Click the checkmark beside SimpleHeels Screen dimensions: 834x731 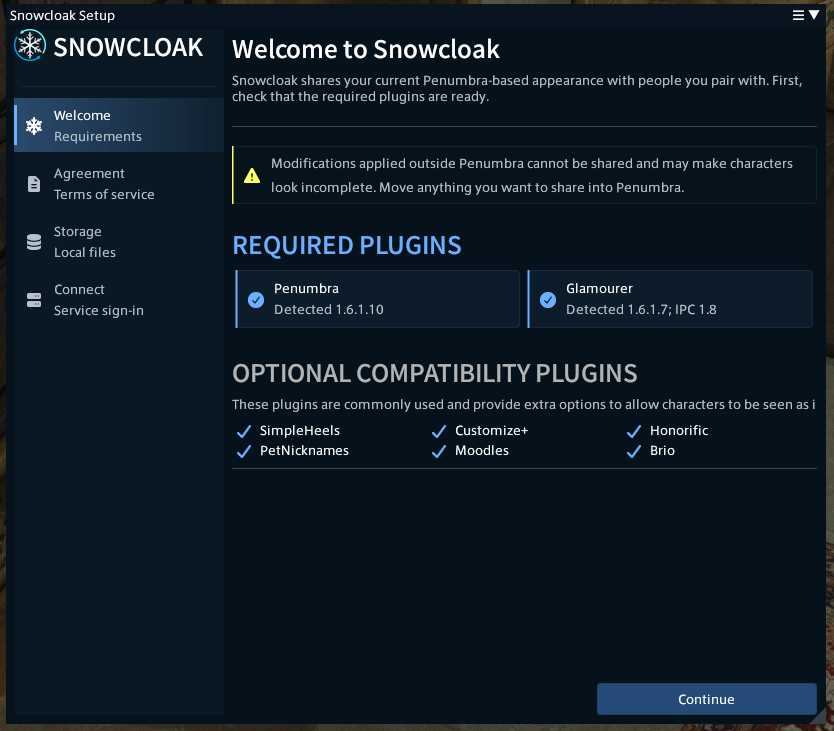[244, 431]
